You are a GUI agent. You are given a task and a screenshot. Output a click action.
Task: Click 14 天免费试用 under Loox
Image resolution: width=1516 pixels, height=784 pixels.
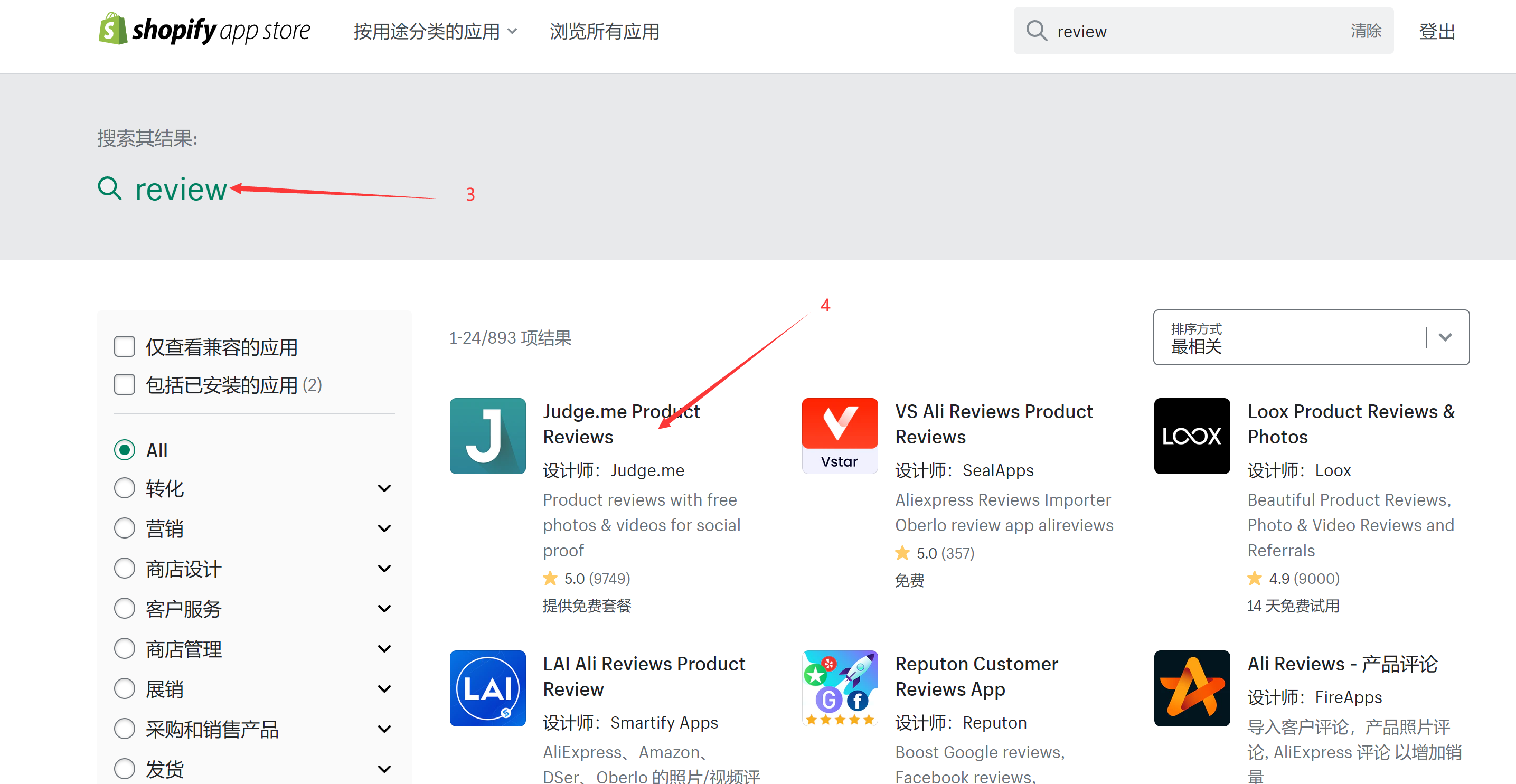point(1293,606)
